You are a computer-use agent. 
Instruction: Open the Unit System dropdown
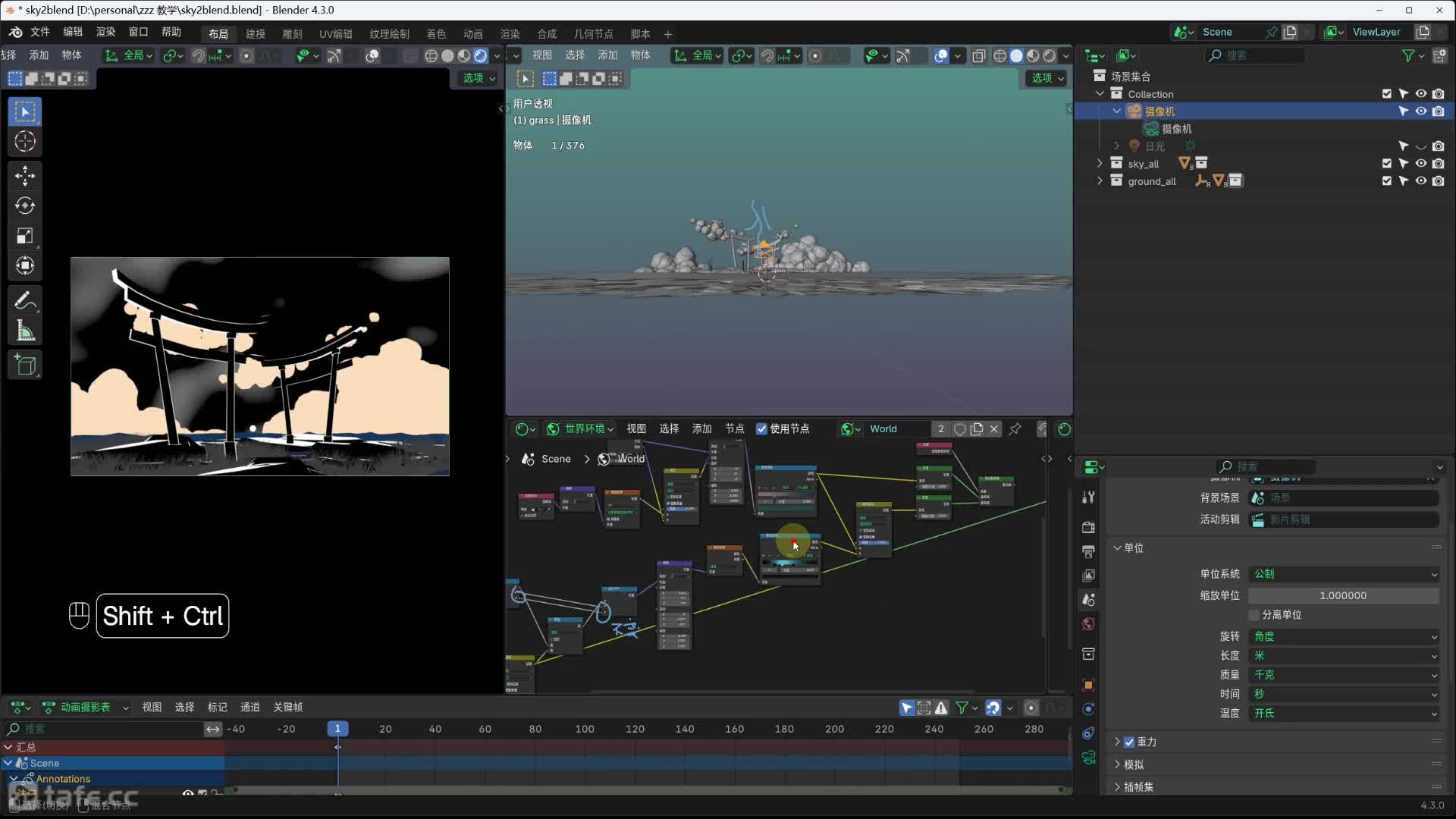tap(1343, 574)
